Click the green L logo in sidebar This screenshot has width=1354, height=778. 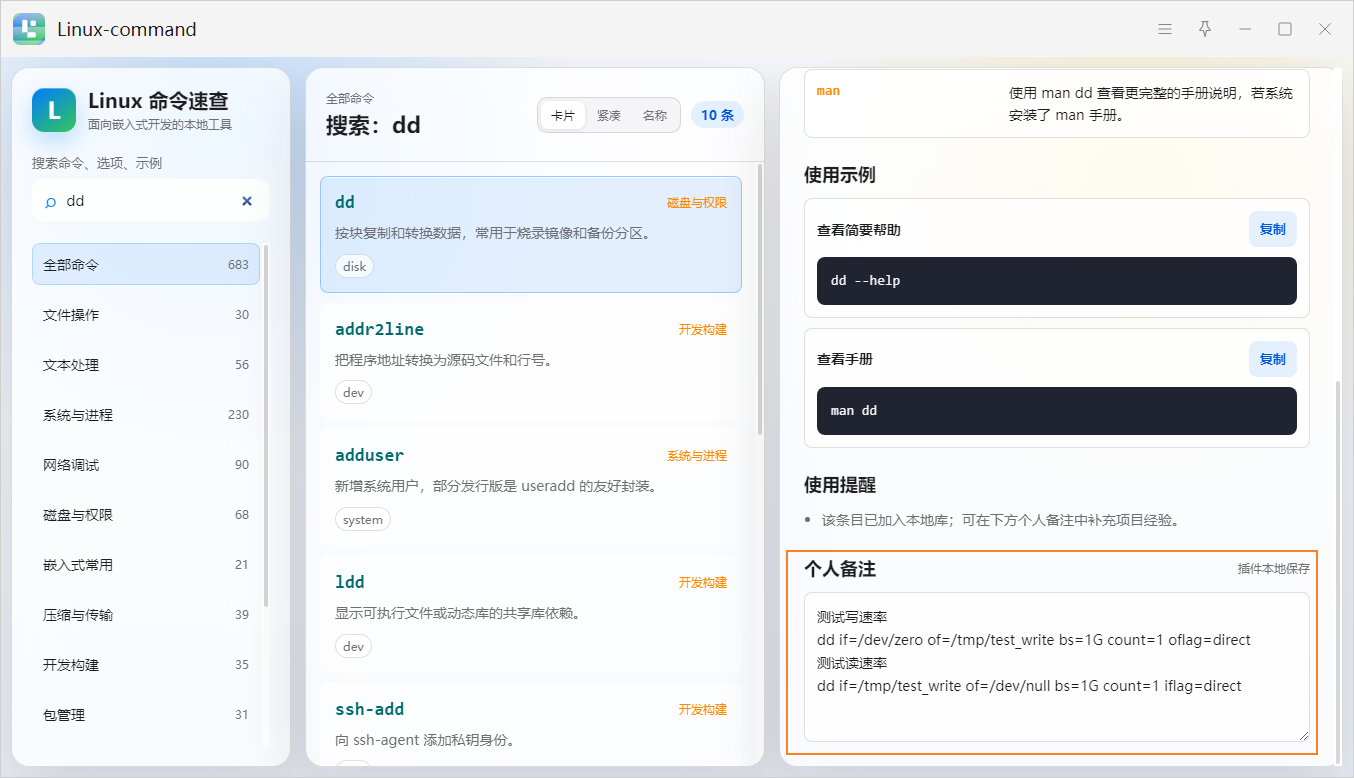[x=54, y=110]
